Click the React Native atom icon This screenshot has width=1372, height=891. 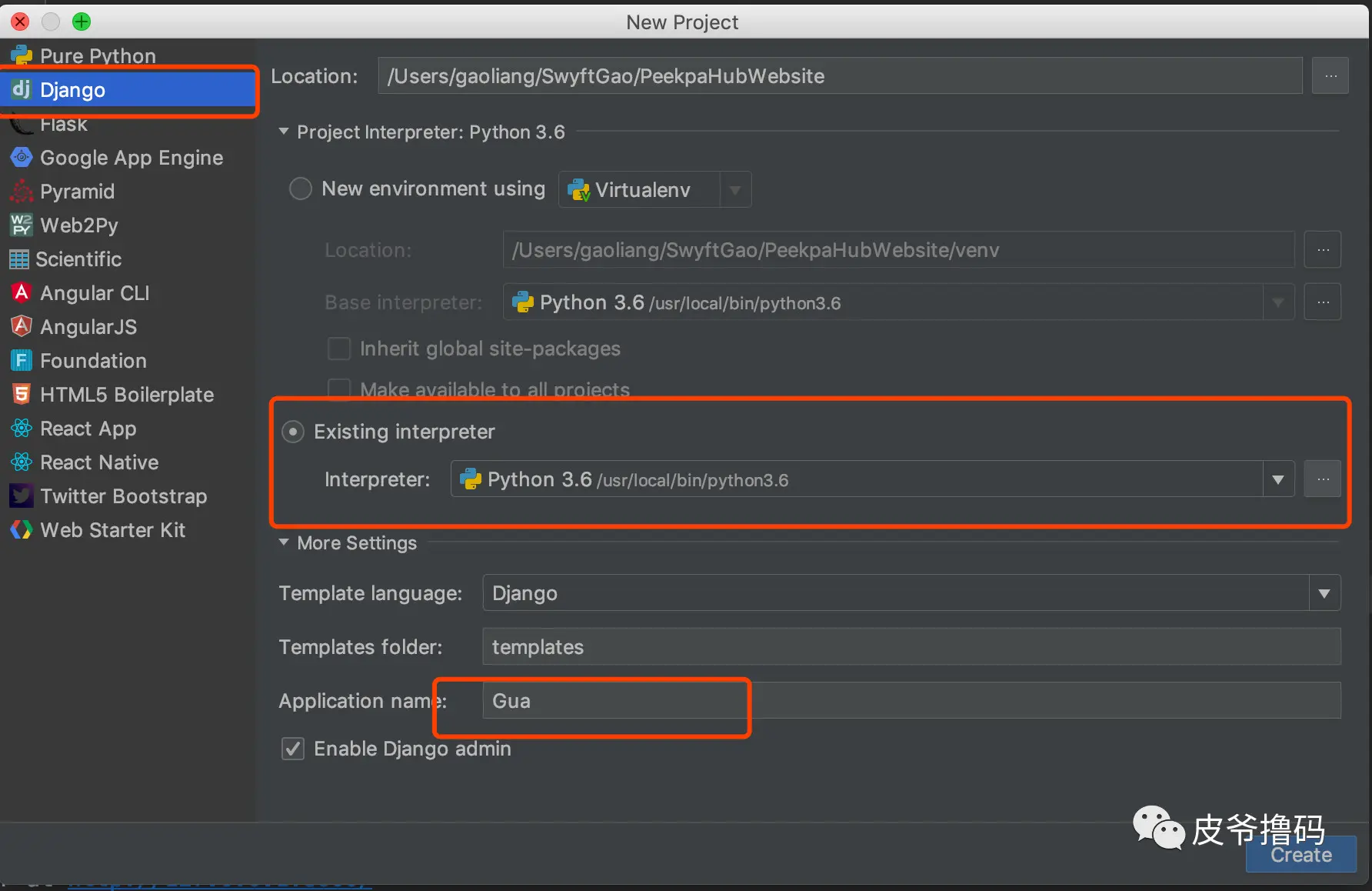coord(22,462)
